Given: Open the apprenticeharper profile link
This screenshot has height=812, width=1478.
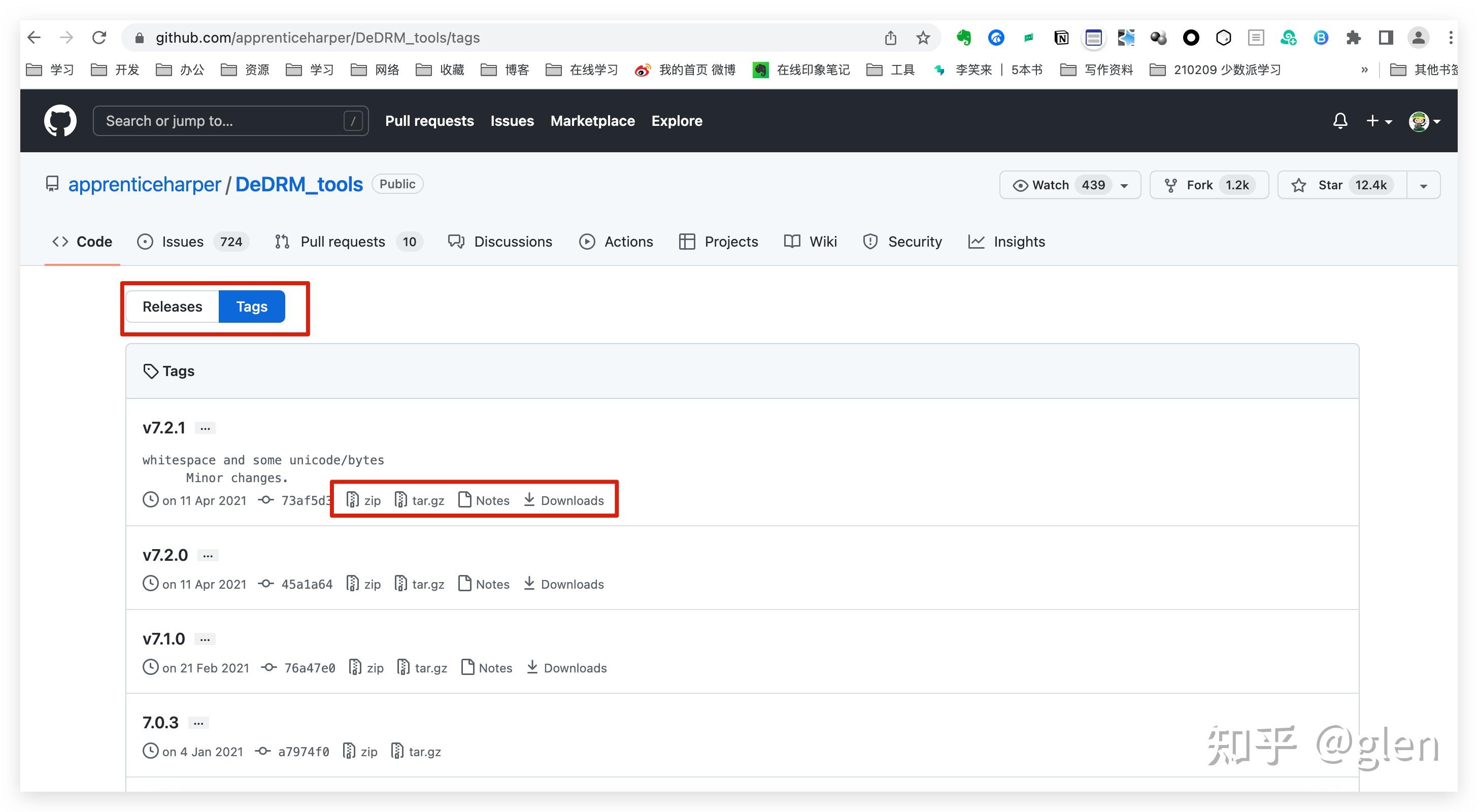Looking at the screenshot, I should pyautogui.click(x=145, y=184).
